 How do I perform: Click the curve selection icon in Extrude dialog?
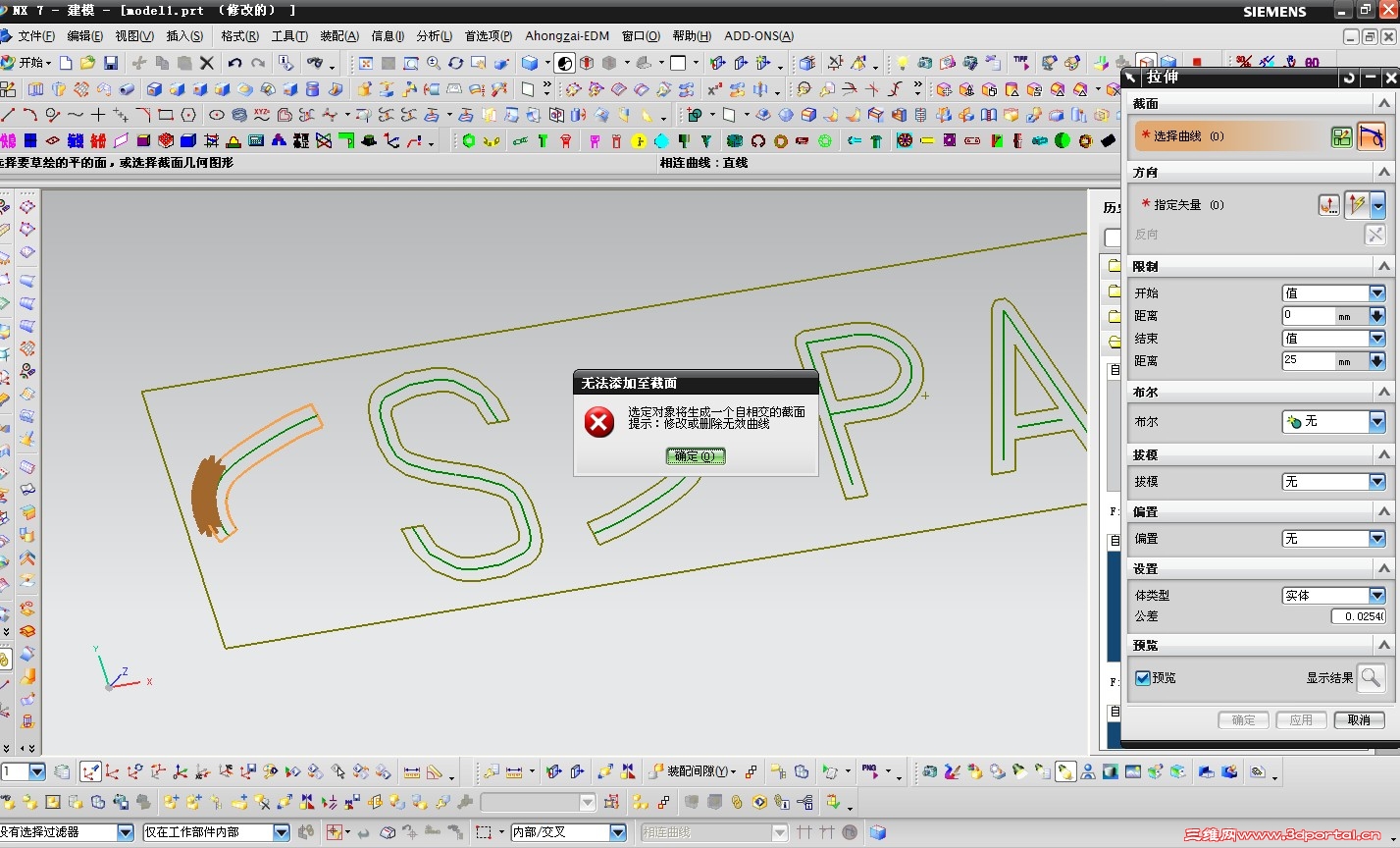click(1371, 137)
